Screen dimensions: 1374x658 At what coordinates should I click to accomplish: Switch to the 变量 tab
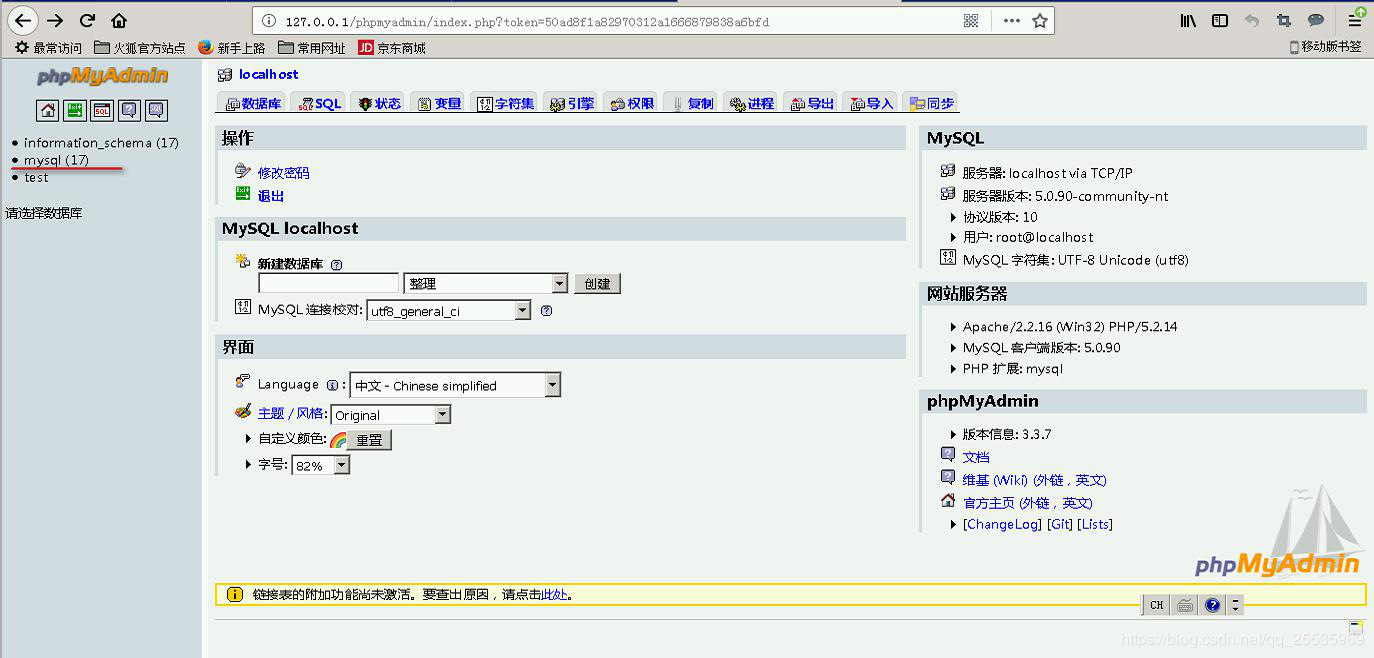pyautogui.click(x=438, y=103)
